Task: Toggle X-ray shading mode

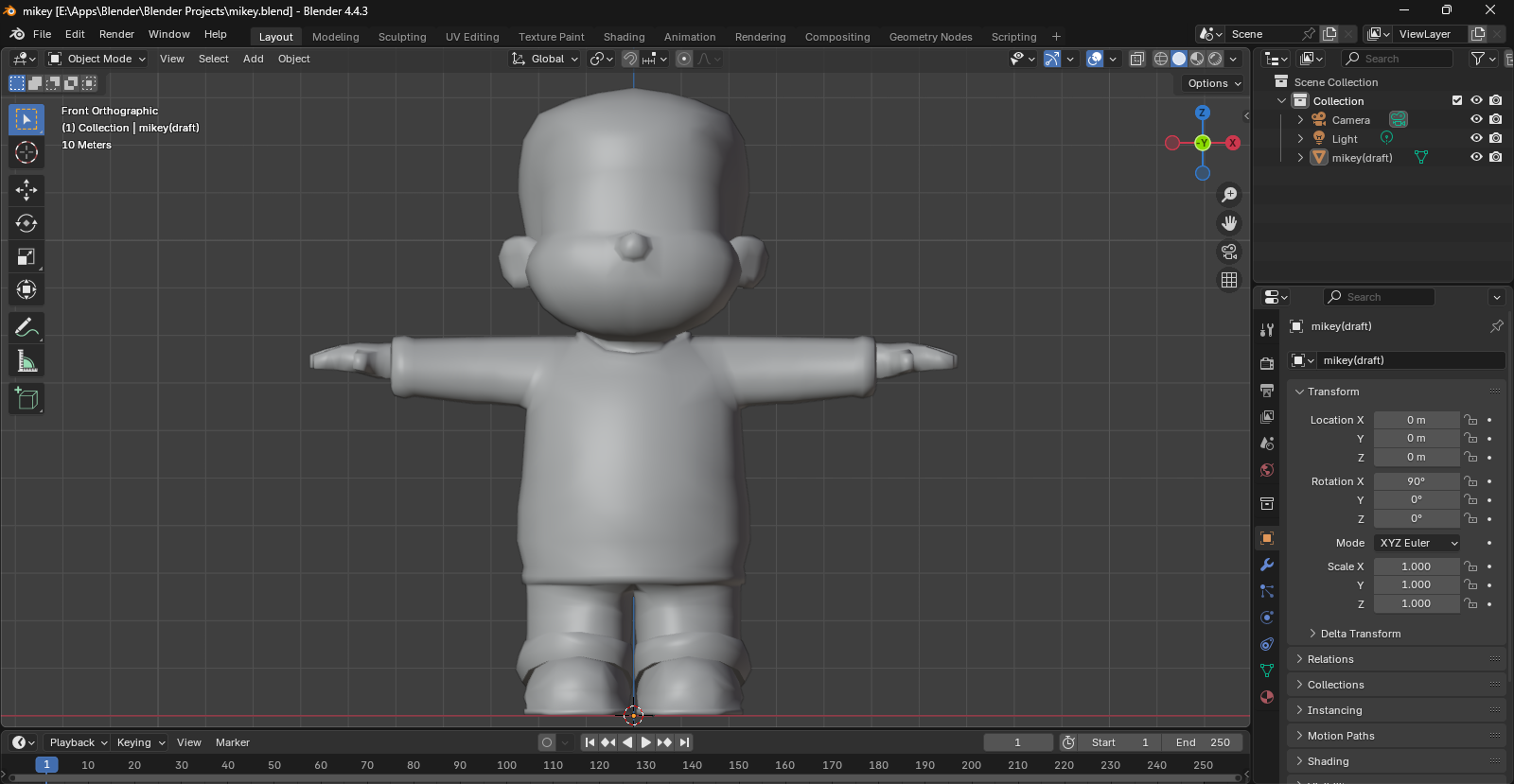Action: [1137, 59]
